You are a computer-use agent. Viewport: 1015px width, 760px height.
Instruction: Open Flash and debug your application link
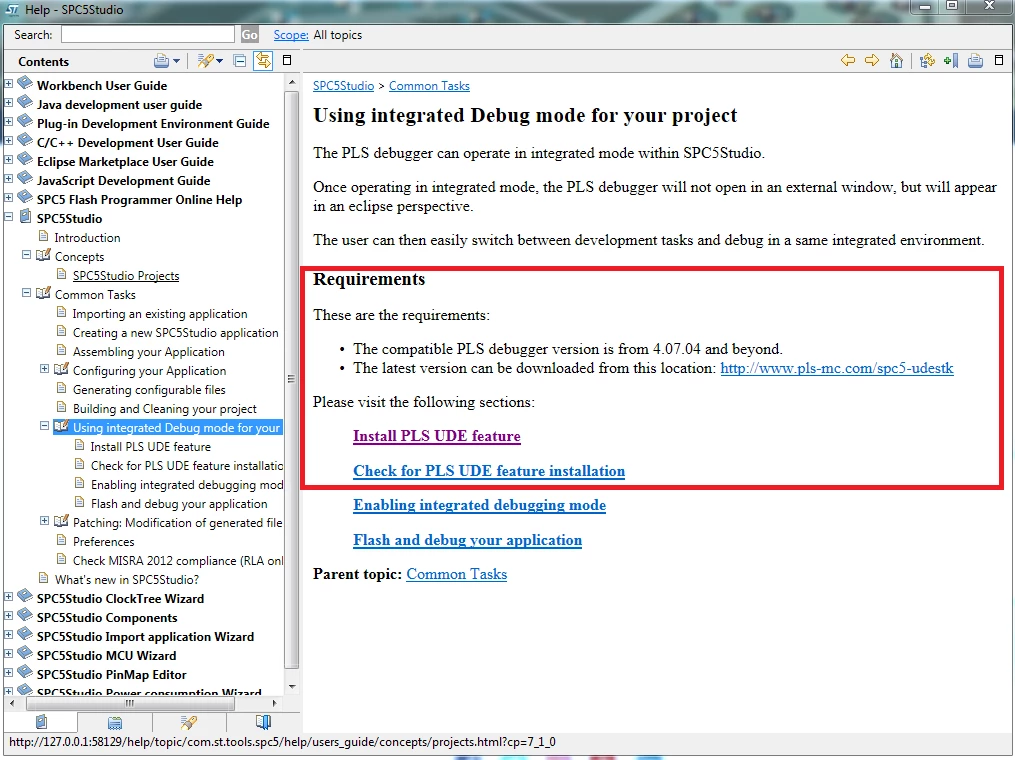pos(467,540)
